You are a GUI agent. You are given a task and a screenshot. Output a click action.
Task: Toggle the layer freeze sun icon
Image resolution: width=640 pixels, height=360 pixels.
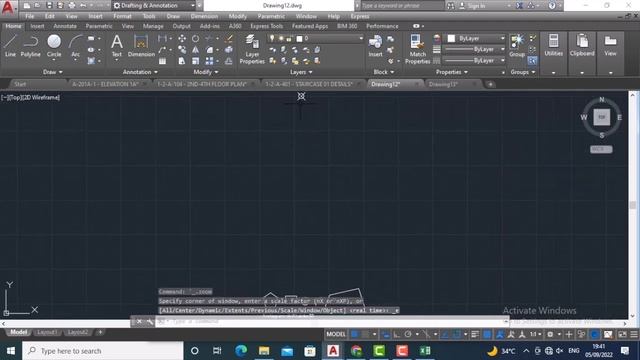pos(281,38)
